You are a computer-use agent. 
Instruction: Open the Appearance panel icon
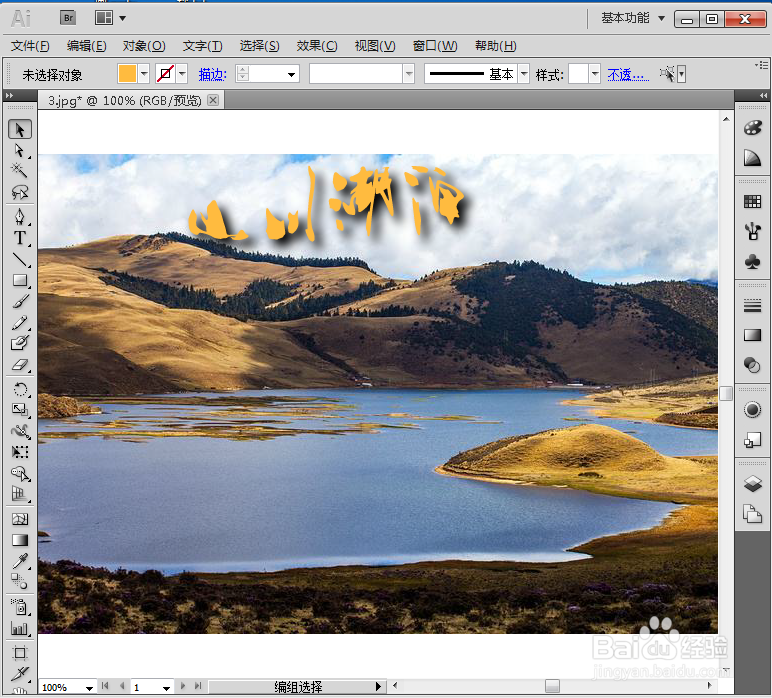(752, 410)
